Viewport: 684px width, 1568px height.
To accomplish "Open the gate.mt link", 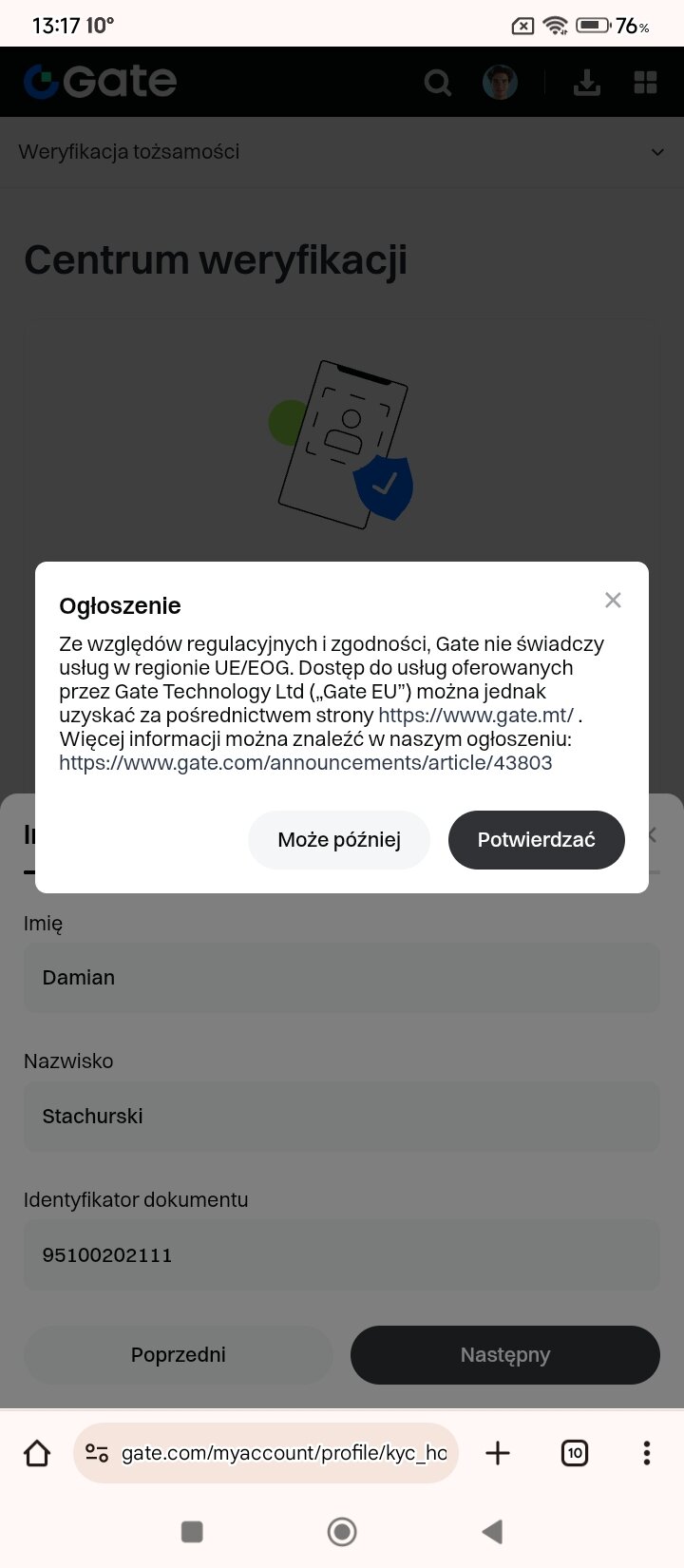I will coord(476,716).
